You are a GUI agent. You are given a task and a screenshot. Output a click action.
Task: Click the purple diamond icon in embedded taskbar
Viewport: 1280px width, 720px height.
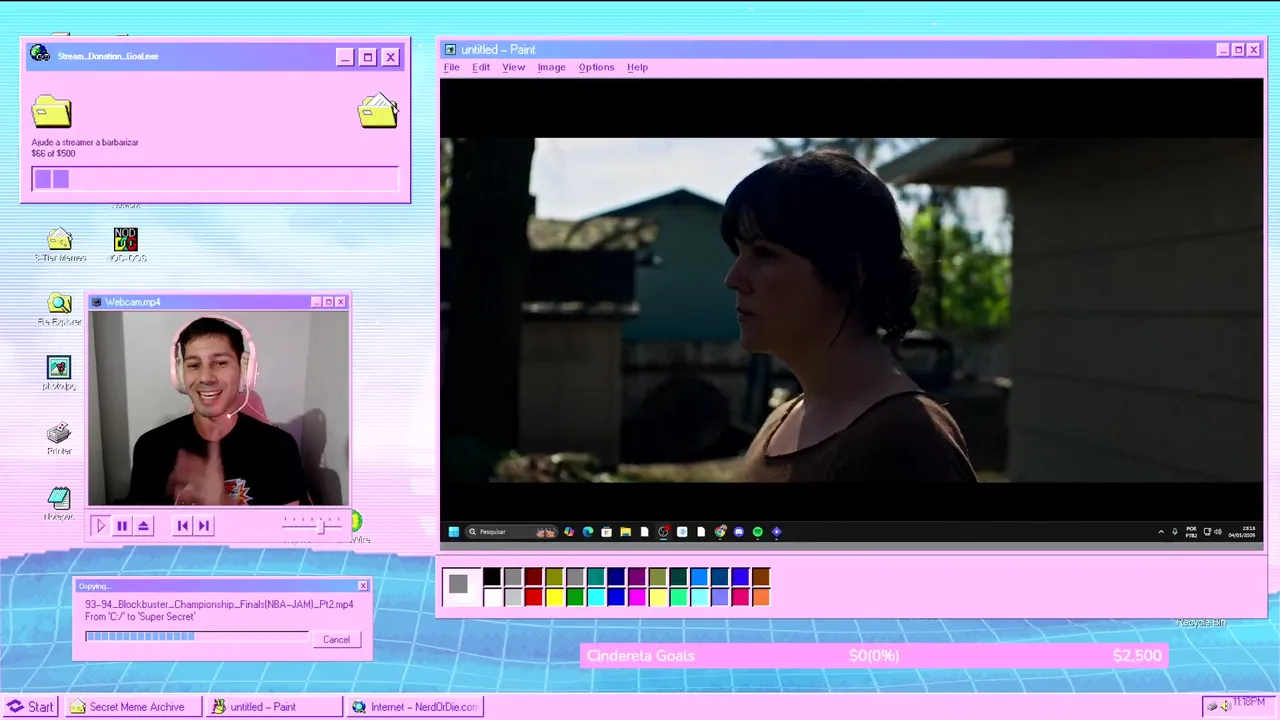click(776, 532)
